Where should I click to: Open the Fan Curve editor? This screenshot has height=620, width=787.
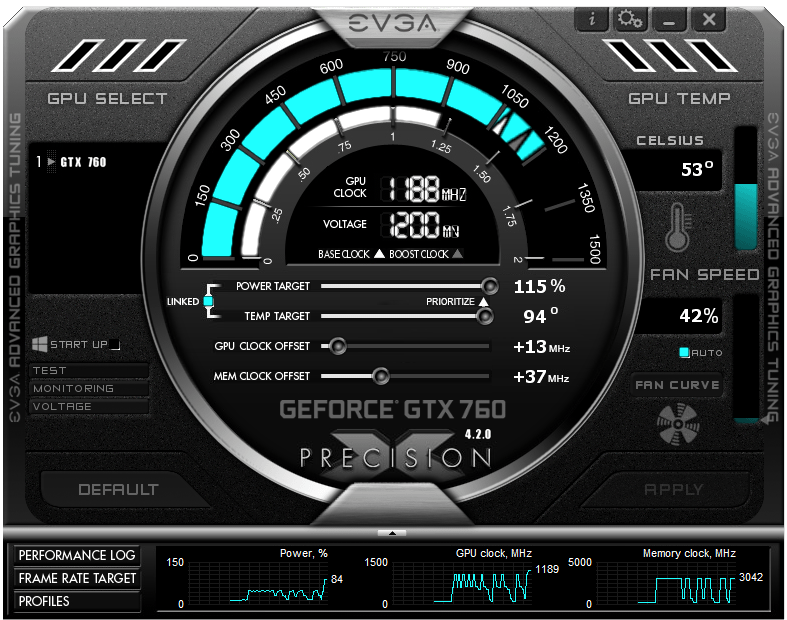pos(677,385)
